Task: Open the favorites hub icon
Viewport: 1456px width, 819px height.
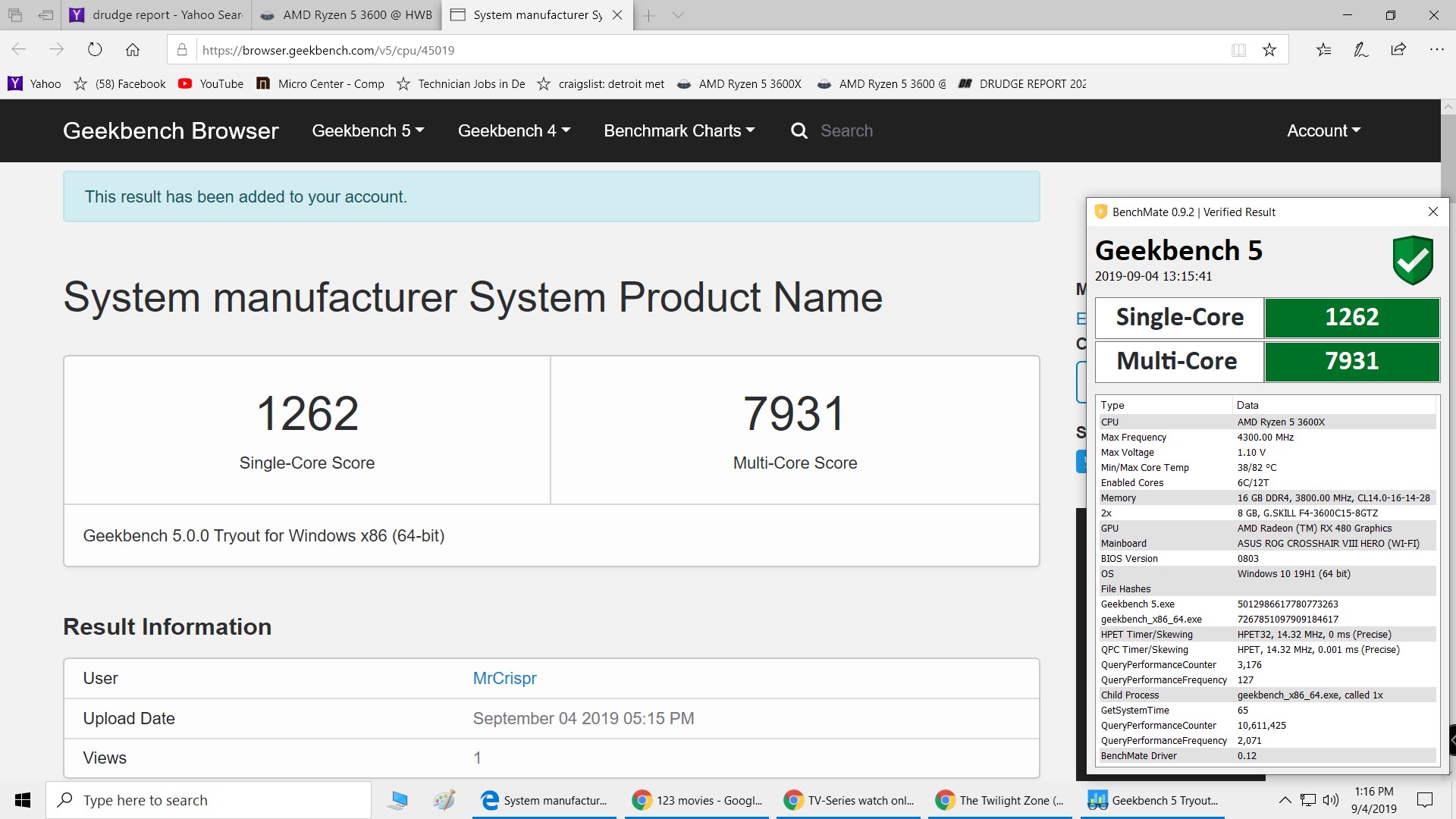Action: (x=1323, y=50)
